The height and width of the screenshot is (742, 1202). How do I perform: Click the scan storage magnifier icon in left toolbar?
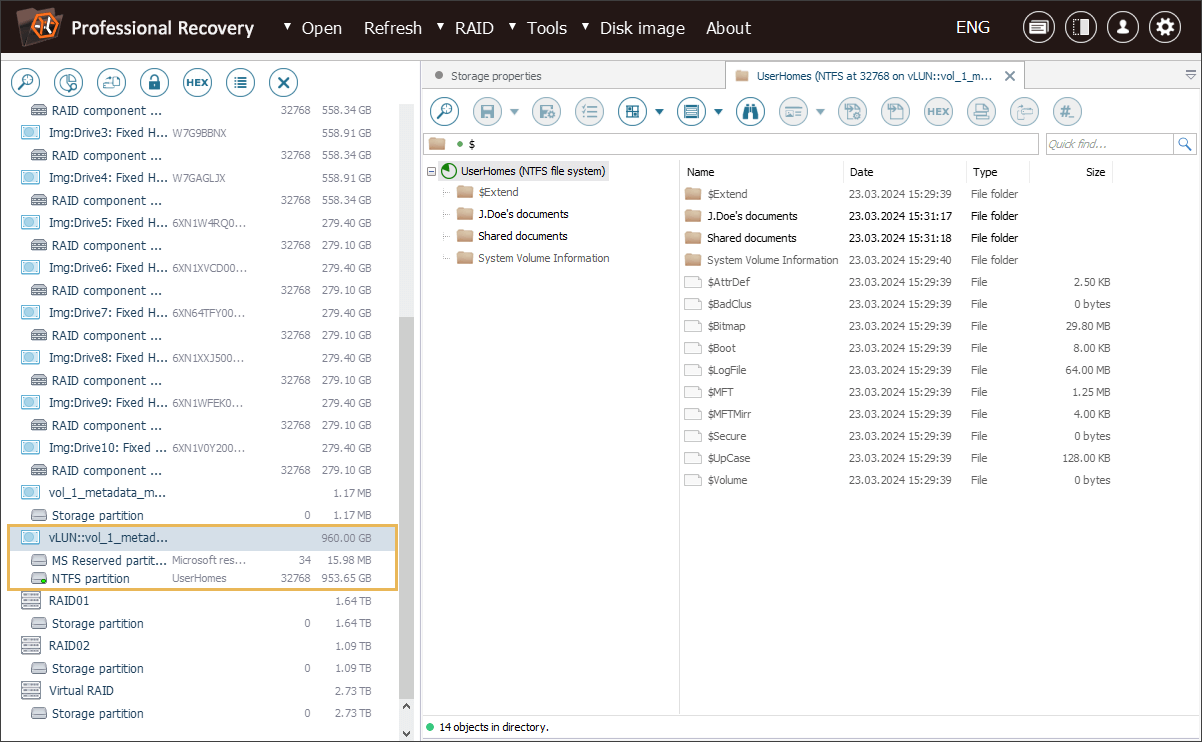[x=25, y=82]
